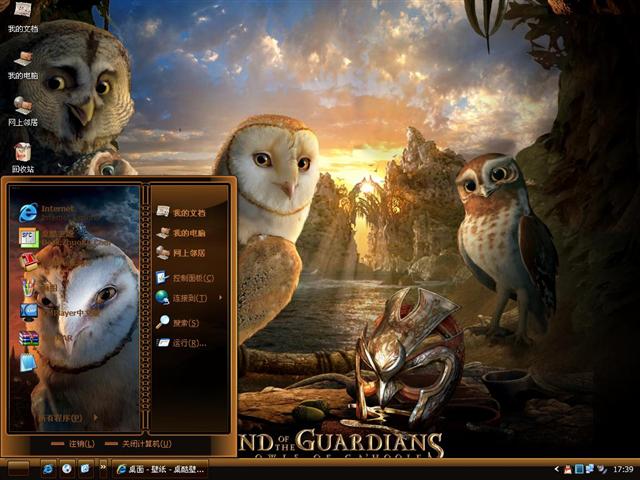Open the 网上邻居 desktop icon
Viewport: 640px width, 480px height.
[x=23, y=111]
